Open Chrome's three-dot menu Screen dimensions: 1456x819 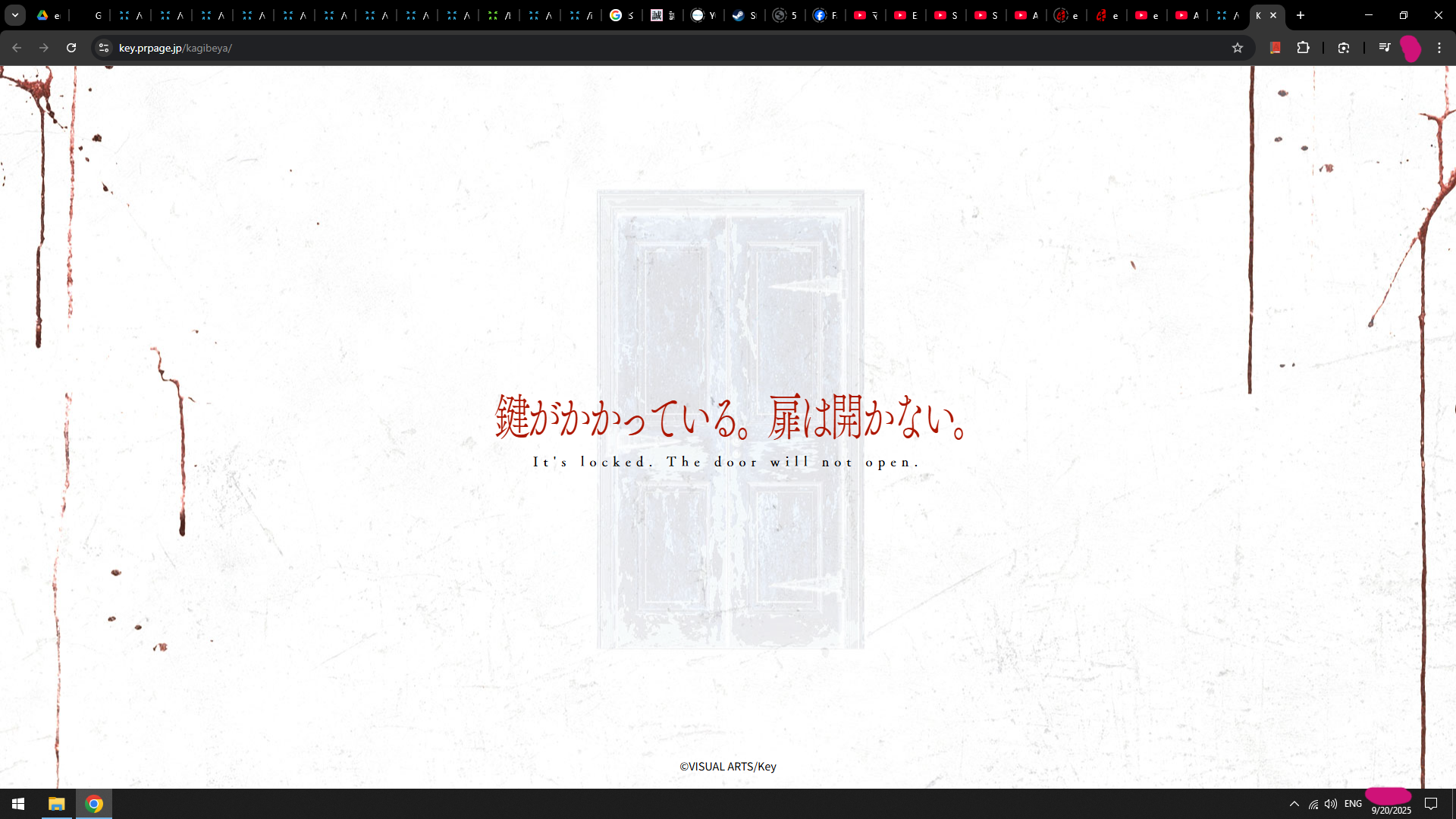pyautogui.click(x=1439, y=48)
